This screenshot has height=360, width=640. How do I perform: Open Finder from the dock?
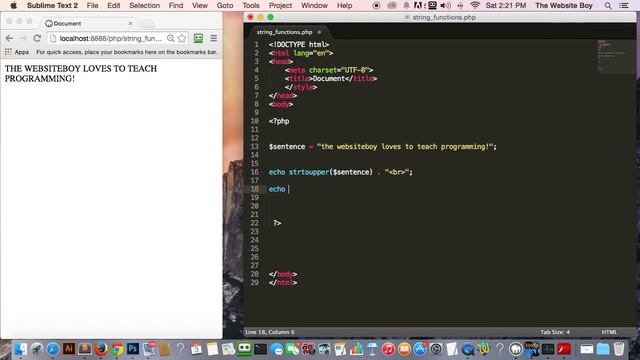(x=21, y=349)
